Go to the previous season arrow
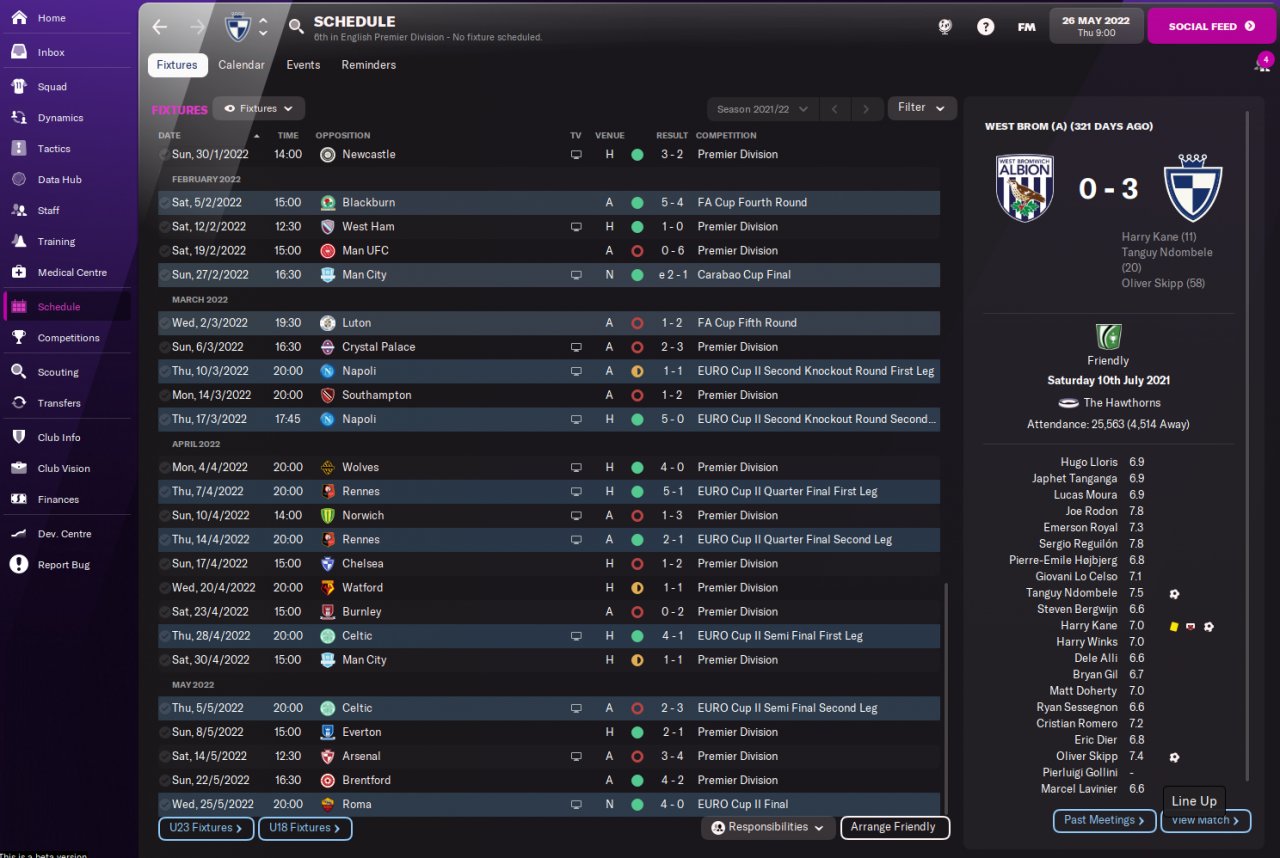This screenshot has height=858, width=1280. click(x=835, y=109)
